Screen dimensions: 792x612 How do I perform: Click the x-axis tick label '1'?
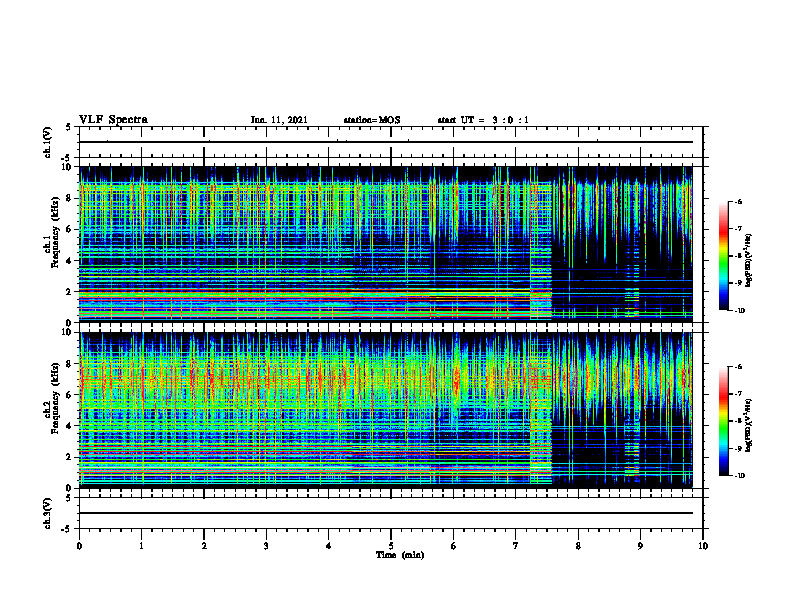click(141, 546)
